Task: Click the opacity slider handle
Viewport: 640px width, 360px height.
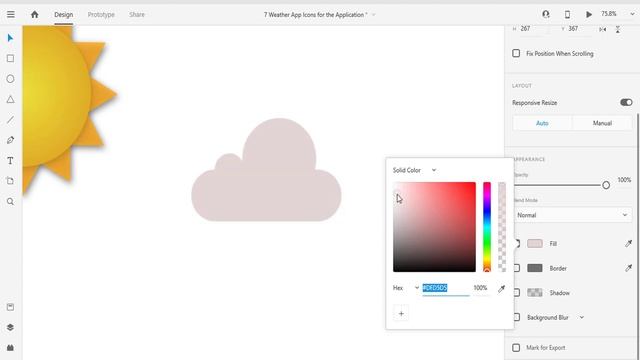Action: [x=606, y=185]
